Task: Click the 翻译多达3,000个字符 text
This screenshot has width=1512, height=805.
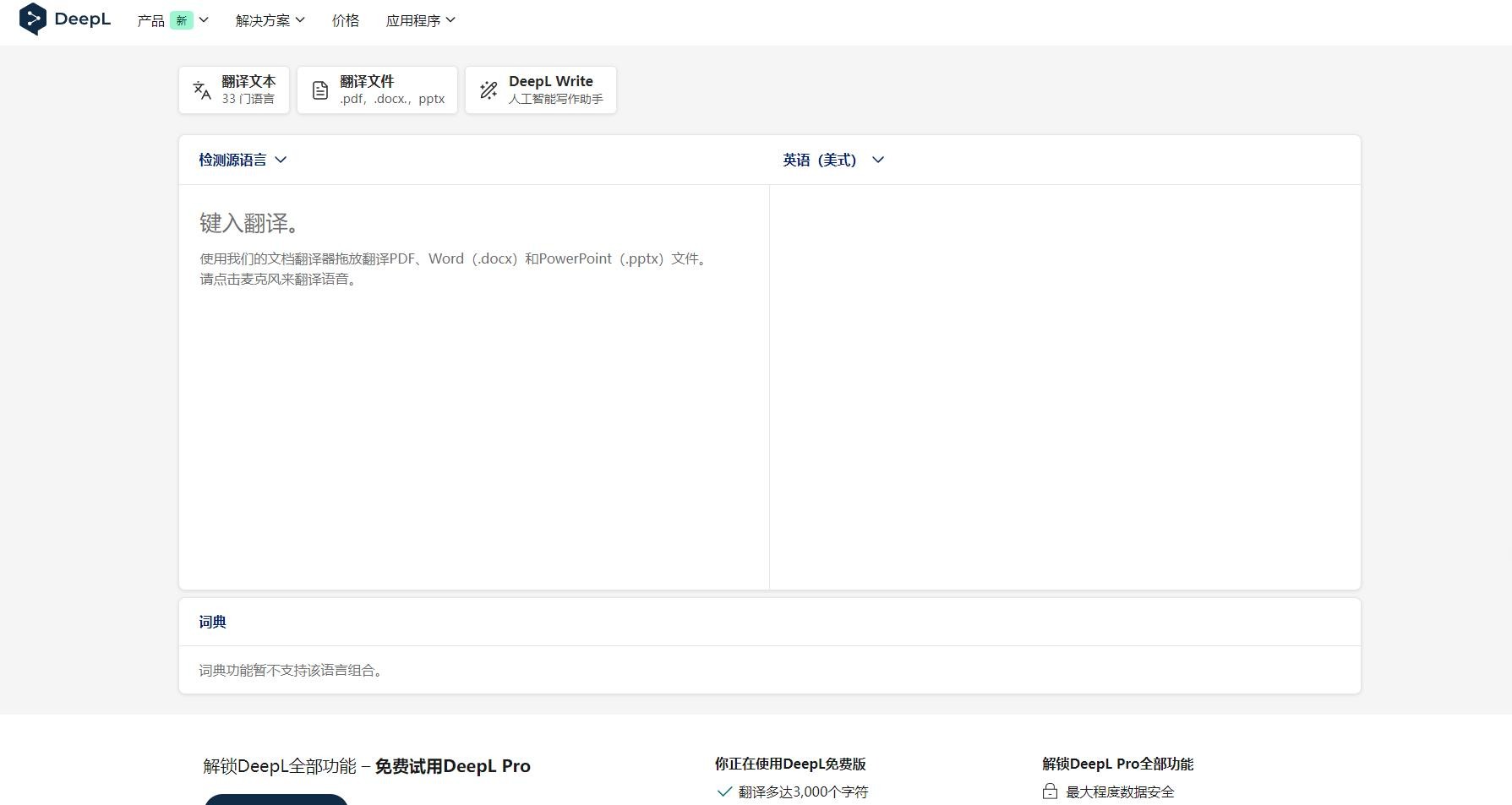Action: pos(803,791)
